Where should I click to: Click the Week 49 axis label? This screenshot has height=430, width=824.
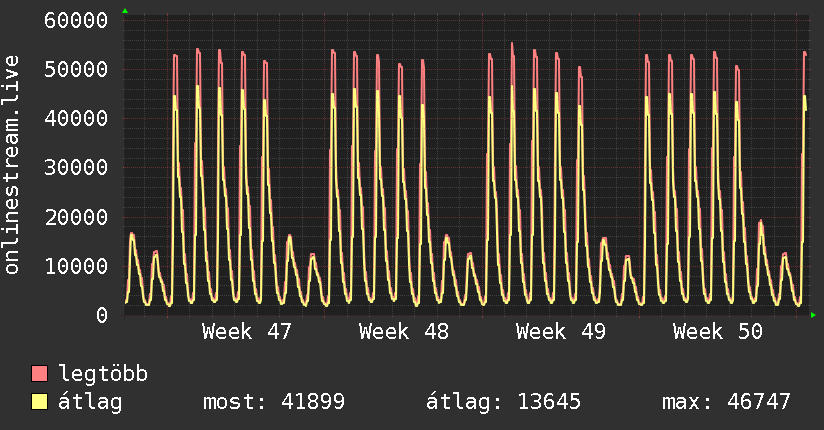pyautogui.click(x=561, y=332)
